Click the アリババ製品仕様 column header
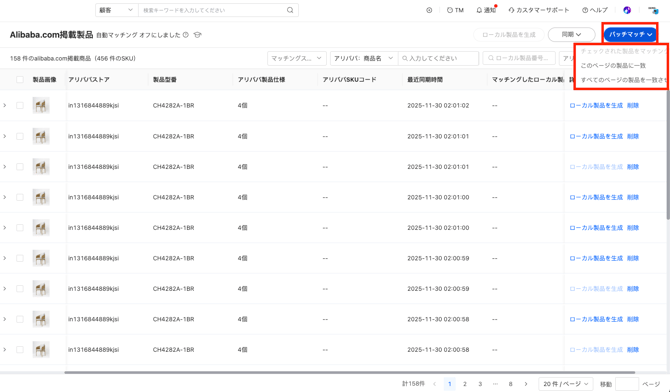670x392 pixels. 261,80
